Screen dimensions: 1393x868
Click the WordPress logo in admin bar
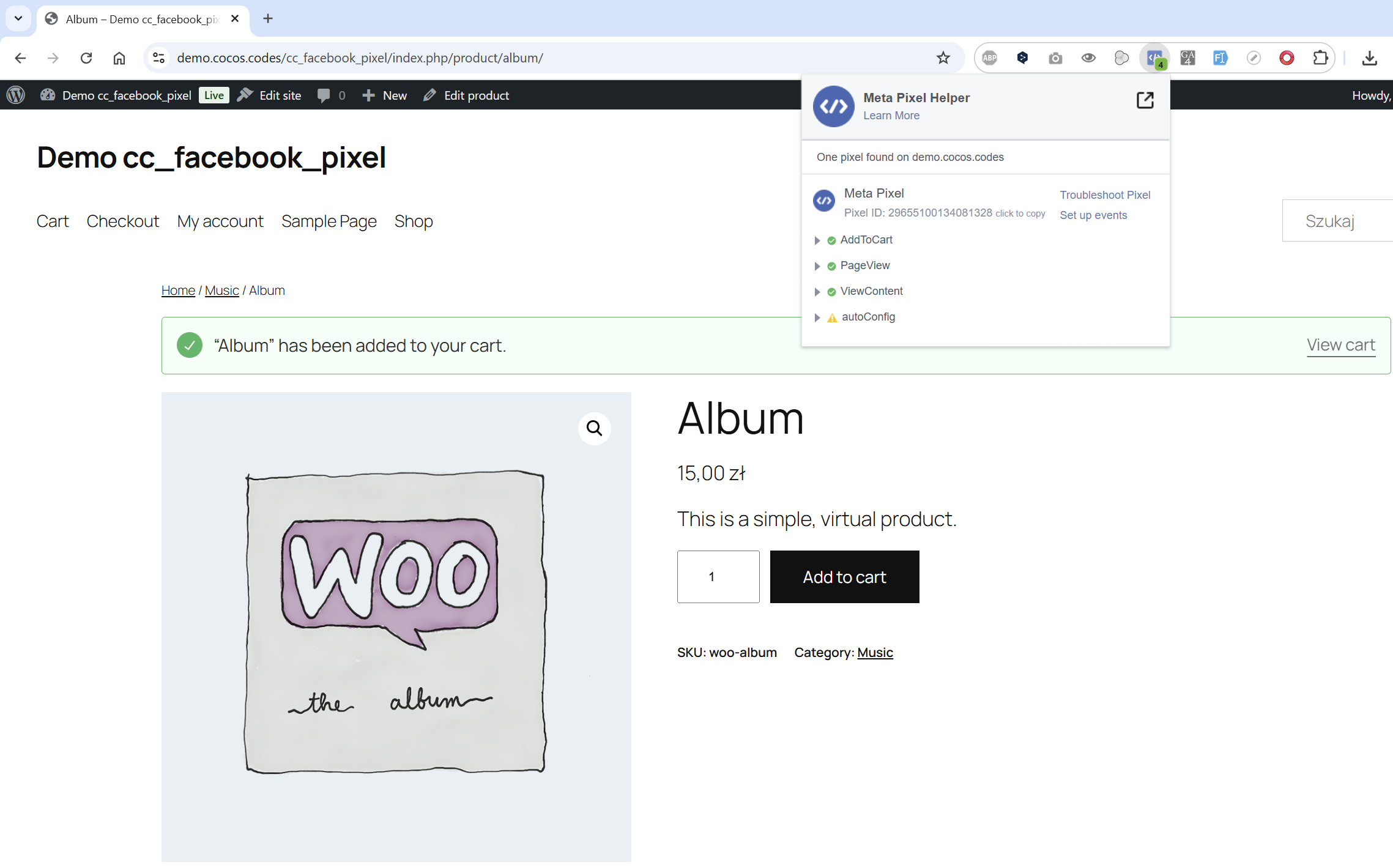click(16, 95)
